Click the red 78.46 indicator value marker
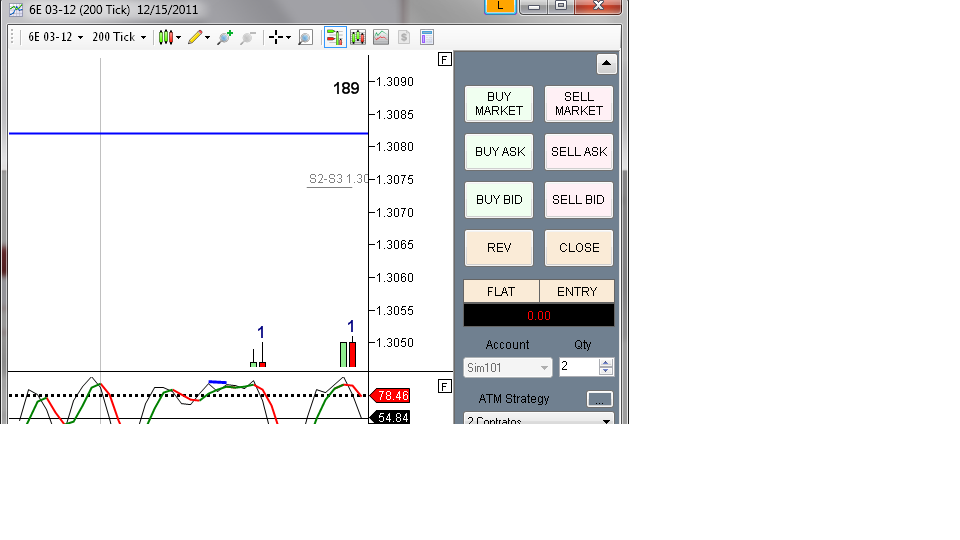The width and height of the screenshot is (960, 540). 390,396
